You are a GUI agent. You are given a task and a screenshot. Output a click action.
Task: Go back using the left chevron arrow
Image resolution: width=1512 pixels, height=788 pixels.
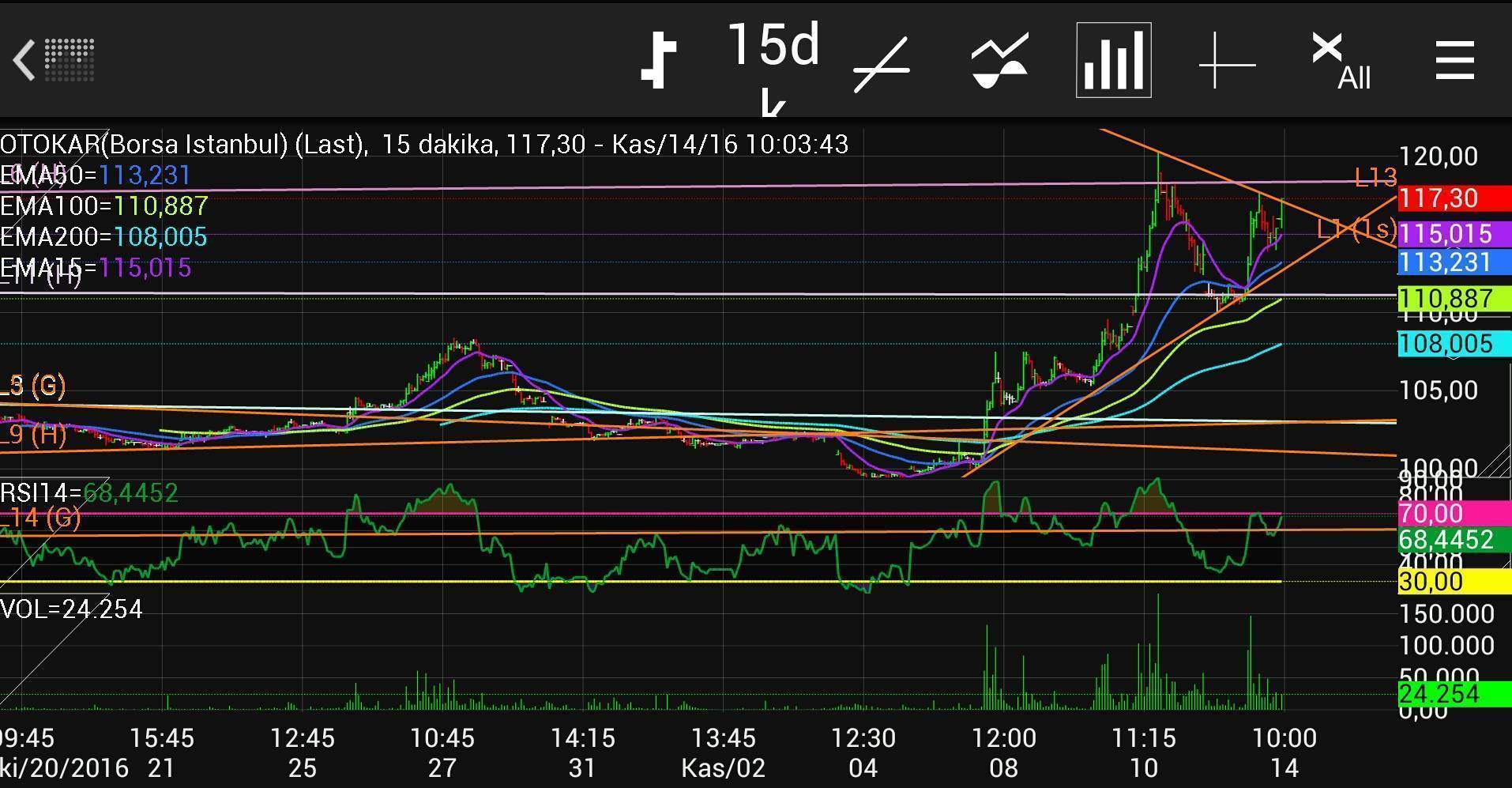(x=24, y=60)
